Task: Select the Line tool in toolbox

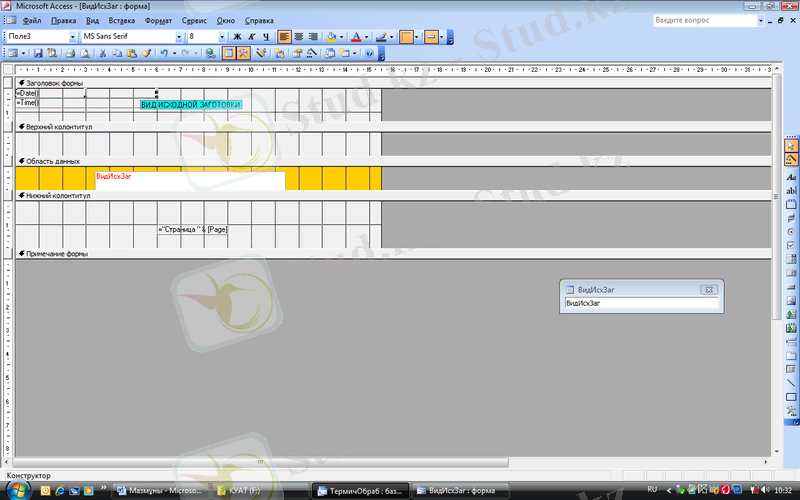Action: point(791,383)
